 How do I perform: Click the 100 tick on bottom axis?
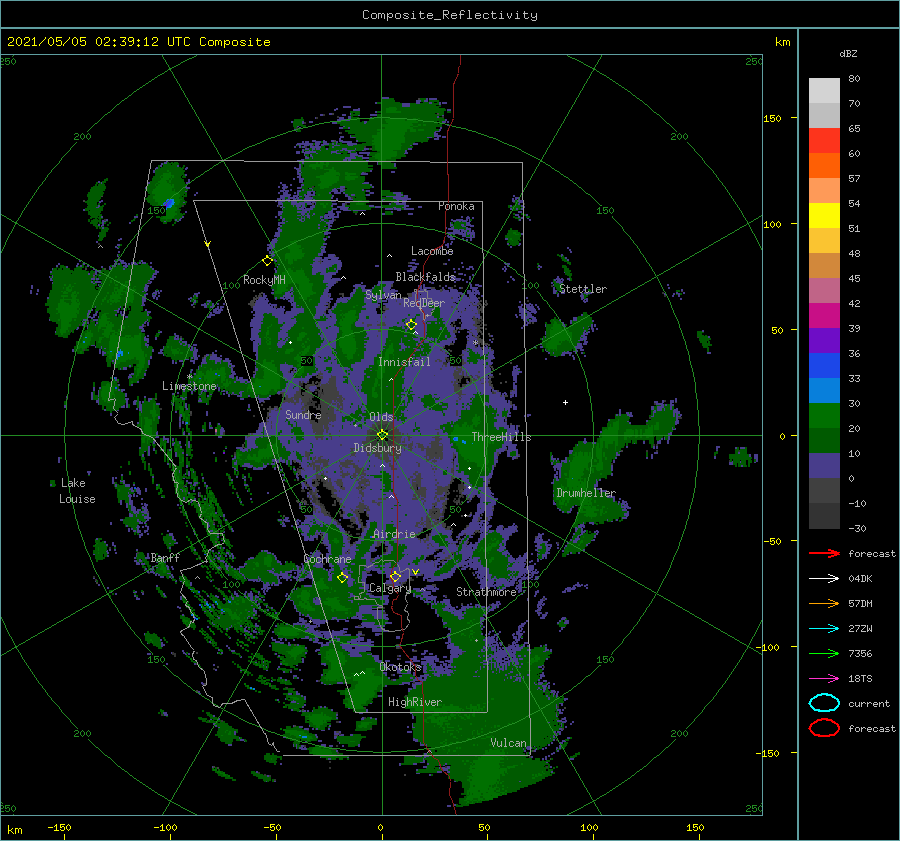click(589, 827)
